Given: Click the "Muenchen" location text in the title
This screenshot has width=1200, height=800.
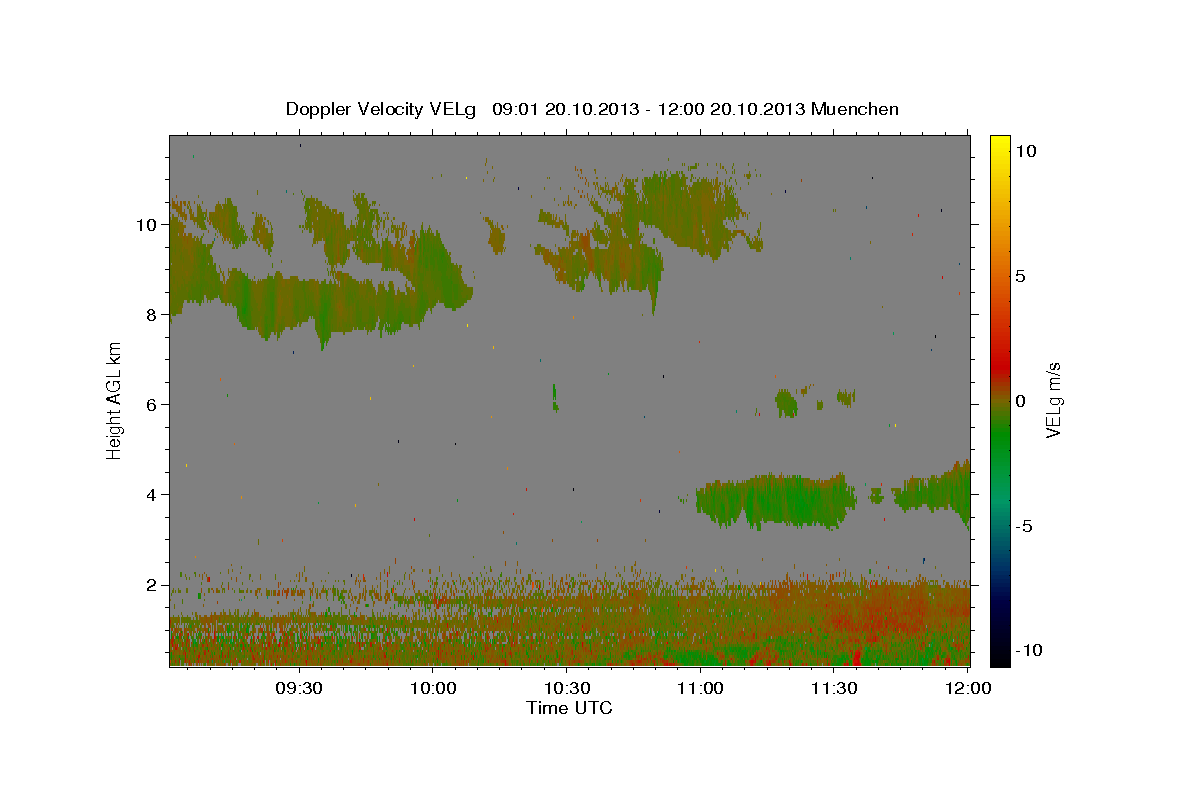Looking at the screenshot, I should point(855,109).
